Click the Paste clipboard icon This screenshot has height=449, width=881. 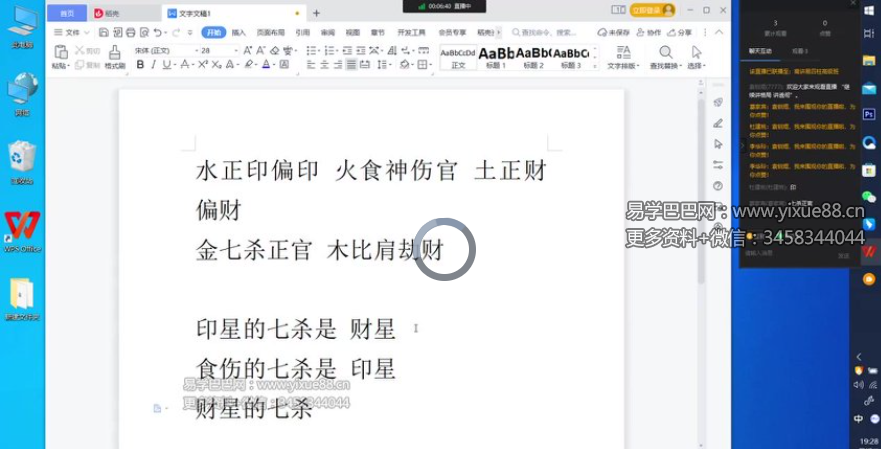pos(61,52)
